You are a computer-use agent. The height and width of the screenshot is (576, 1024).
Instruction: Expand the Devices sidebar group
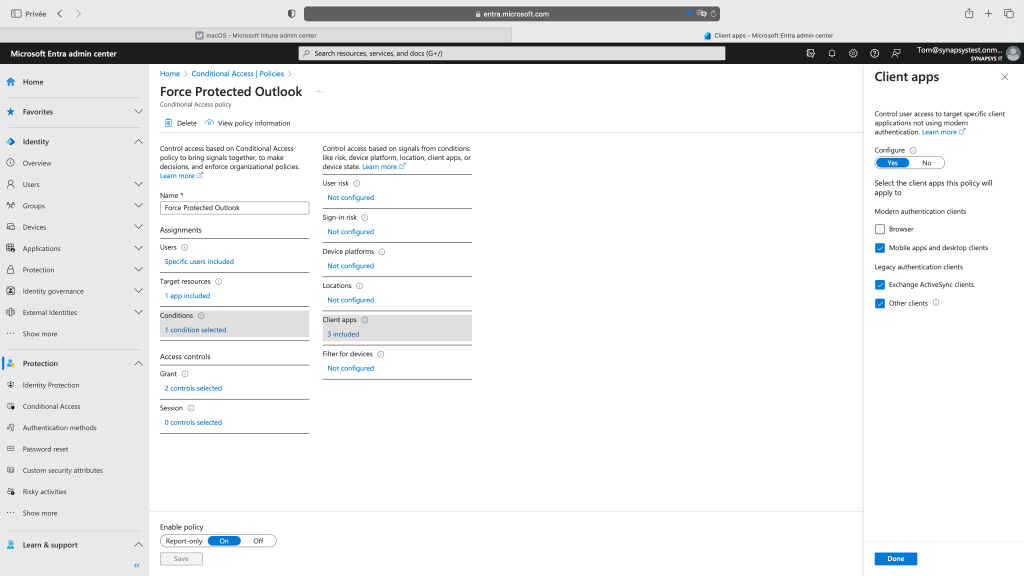pyautogui.click(x=138, y=227)
